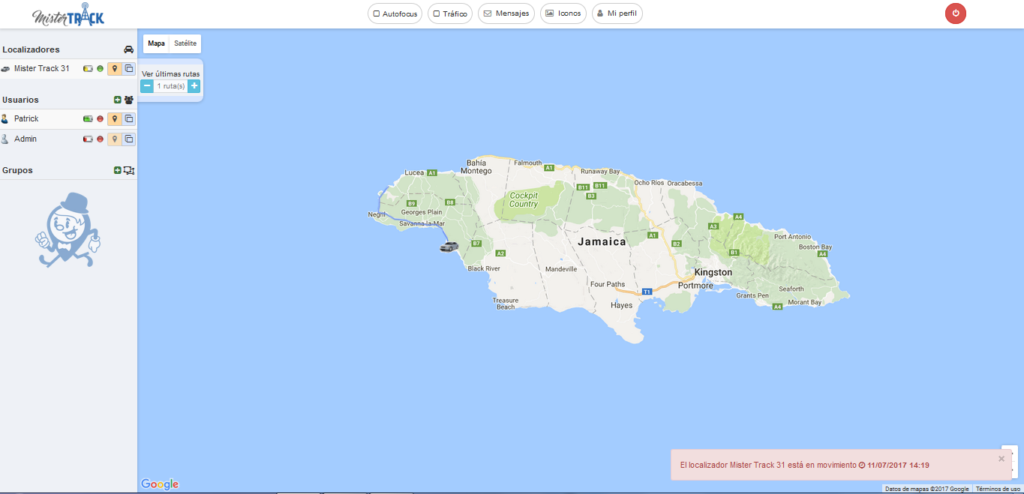Viewport: 1024px width, 494px height.
Task: Open the Mensajes menu
Action: [507, 14]
